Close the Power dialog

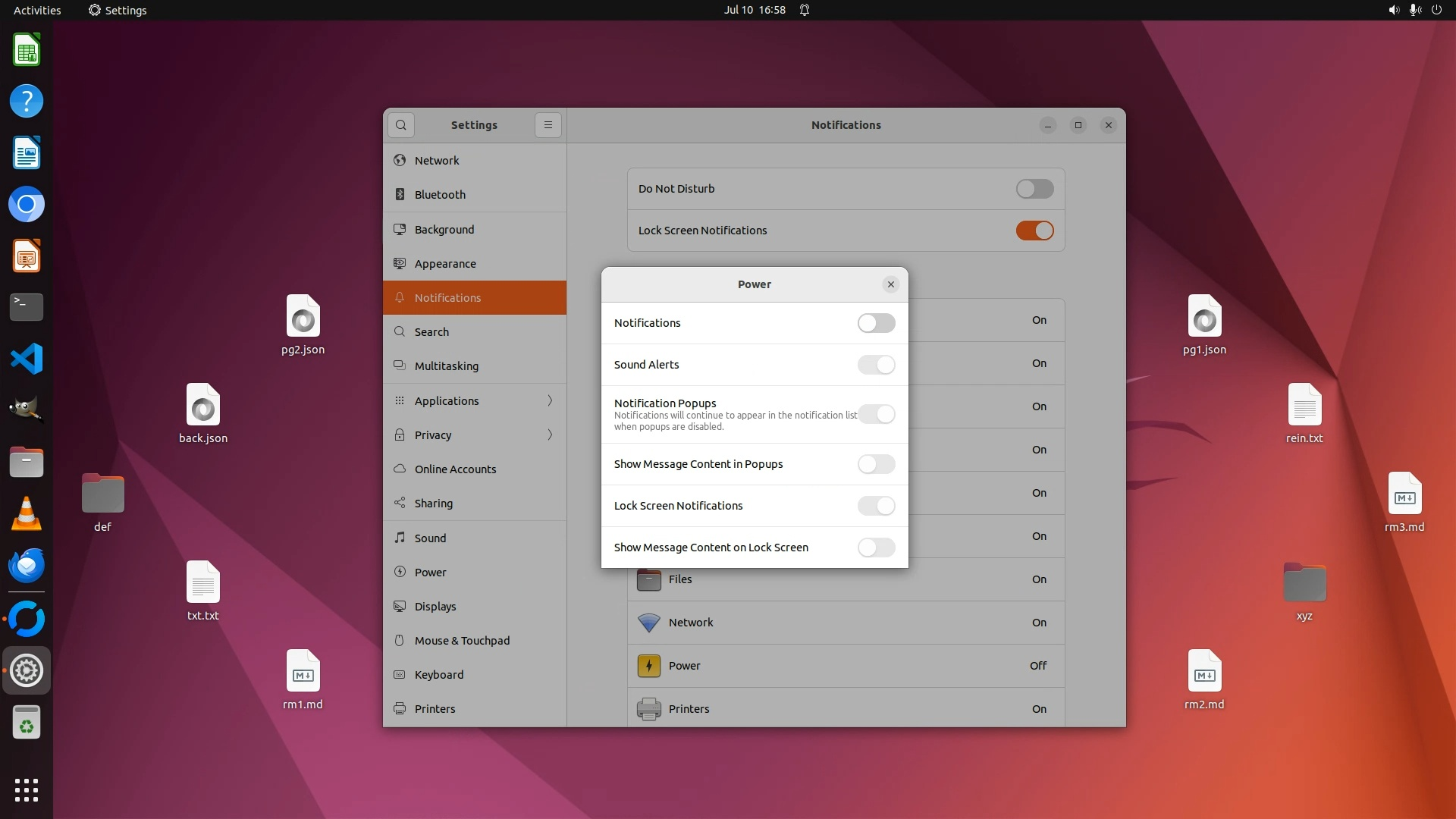click(891, 284)
